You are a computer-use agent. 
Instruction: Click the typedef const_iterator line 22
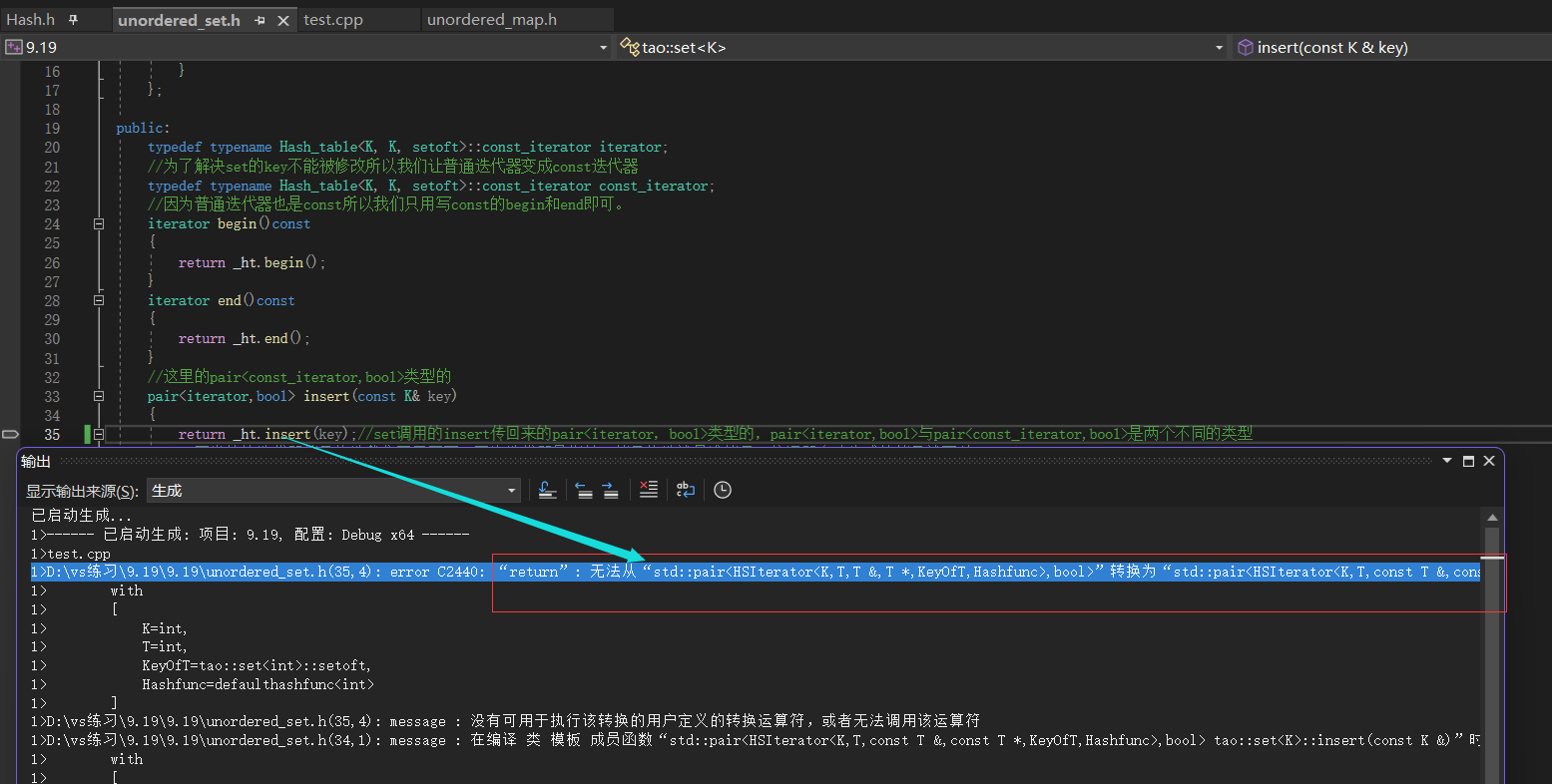click(x=431, y=186)
